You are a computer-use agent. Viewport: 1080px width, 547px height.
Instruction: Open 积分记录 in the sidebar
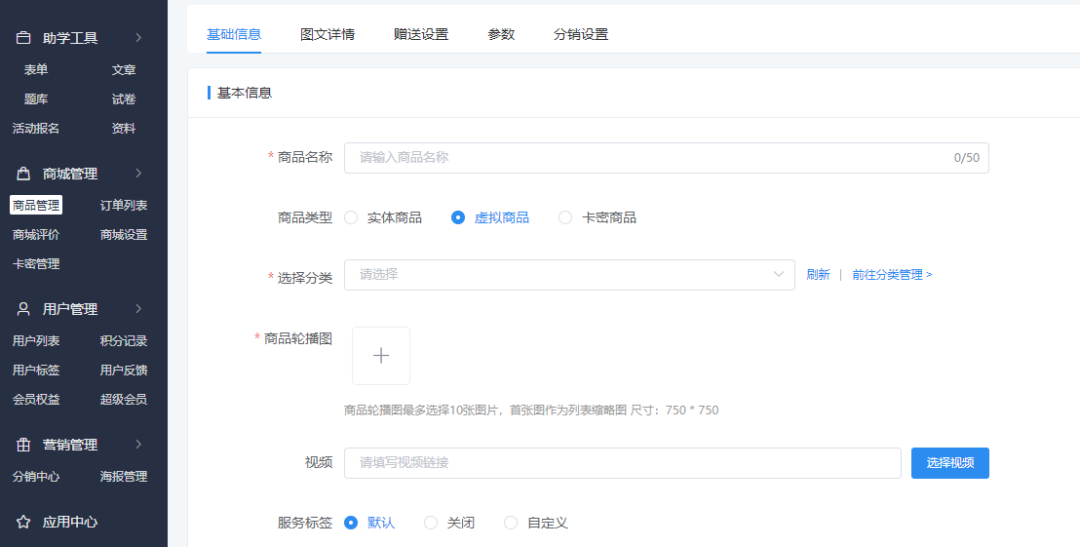point(124,341)
